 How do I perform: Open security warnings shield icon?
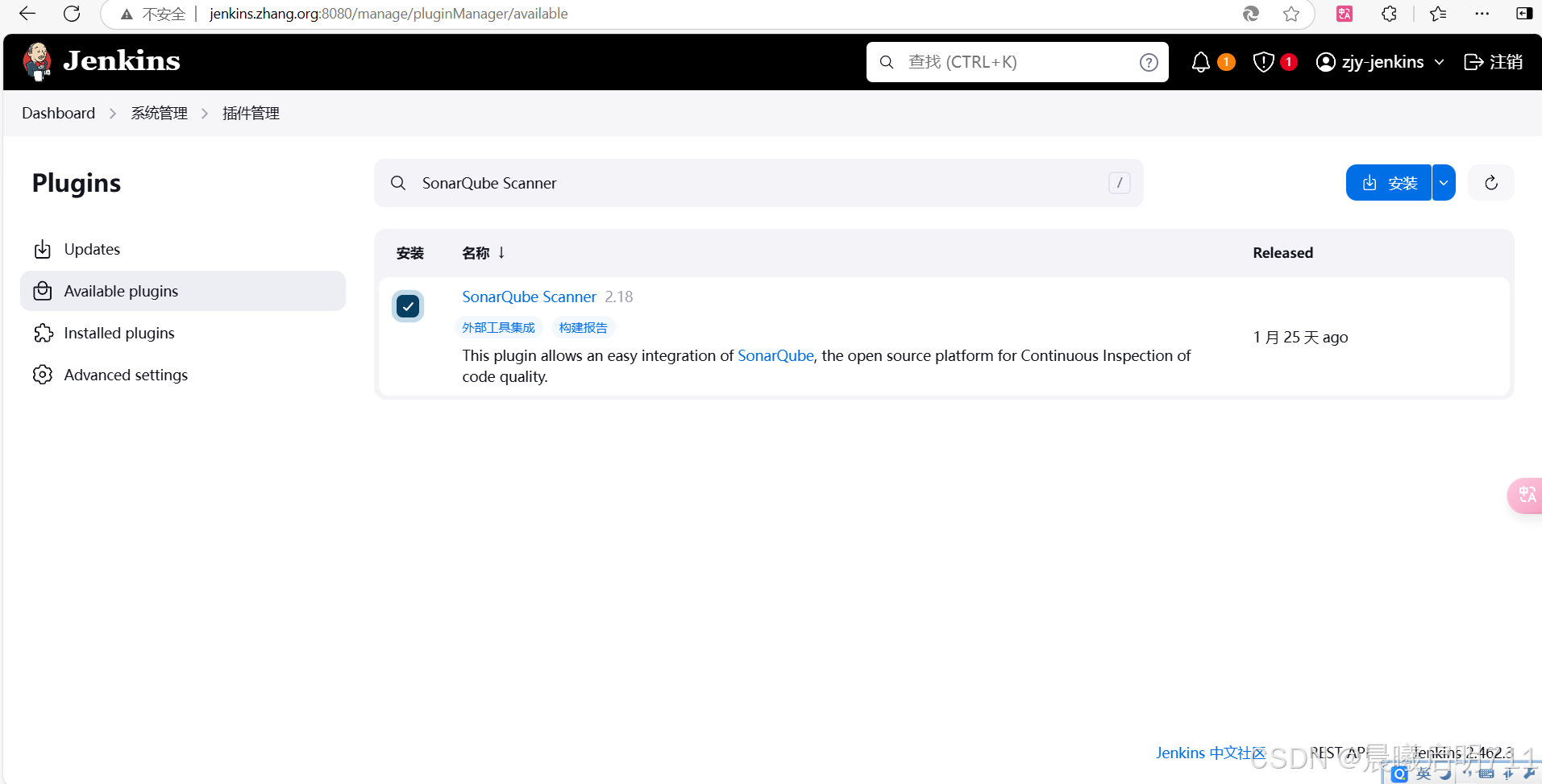click(x=1263, y=62)
